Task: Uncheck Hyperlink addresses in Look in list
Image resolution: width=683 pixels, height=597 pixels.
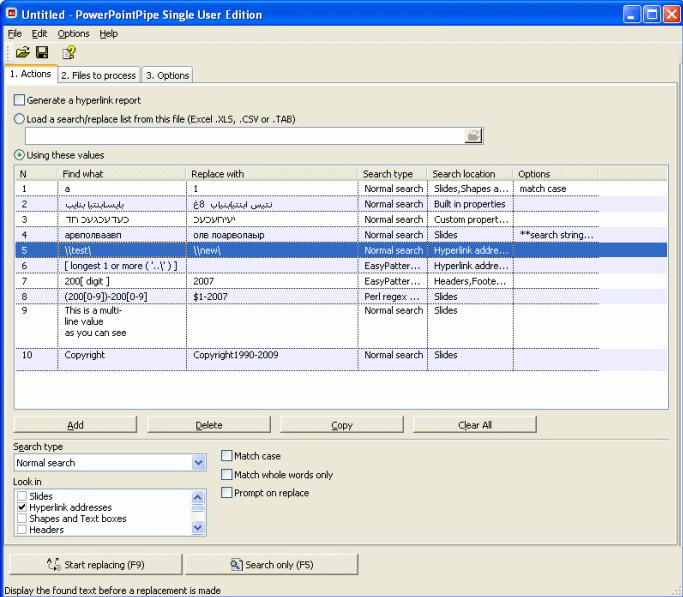Action: [22, 507]
